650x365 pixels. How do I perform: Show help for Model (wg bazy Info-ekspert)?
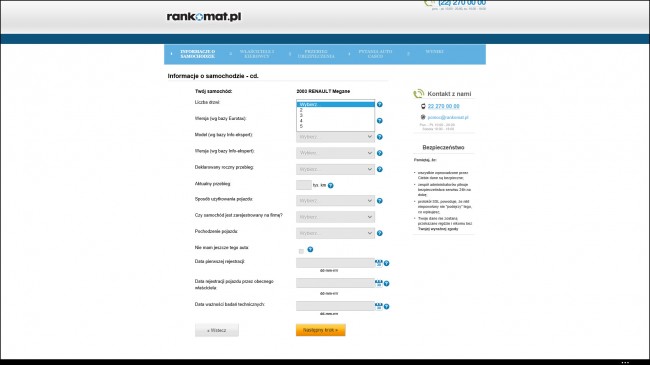click(379, 137)
